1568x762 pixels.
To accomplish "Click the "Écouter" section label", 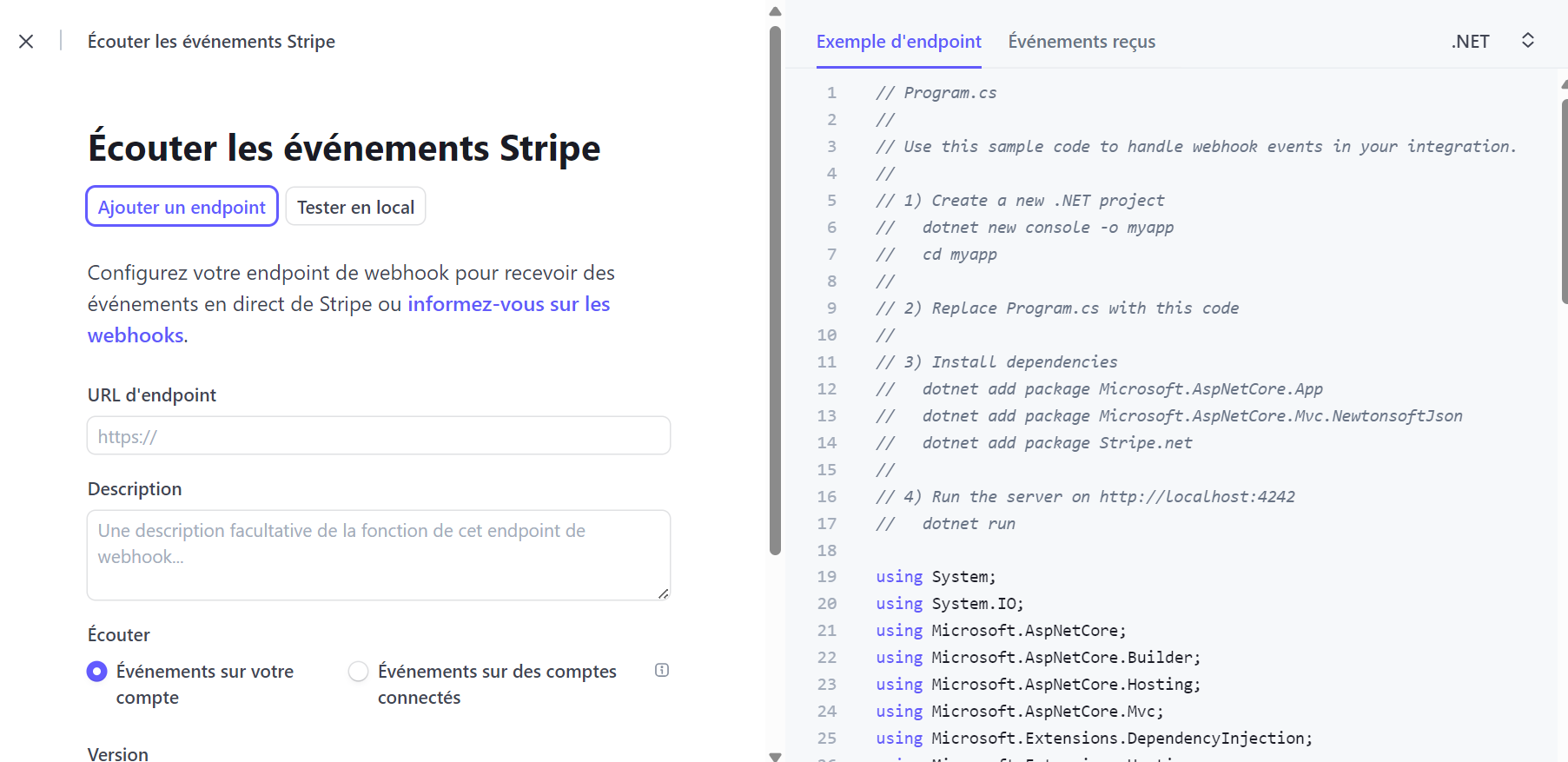I will click(x=119, y=635).
